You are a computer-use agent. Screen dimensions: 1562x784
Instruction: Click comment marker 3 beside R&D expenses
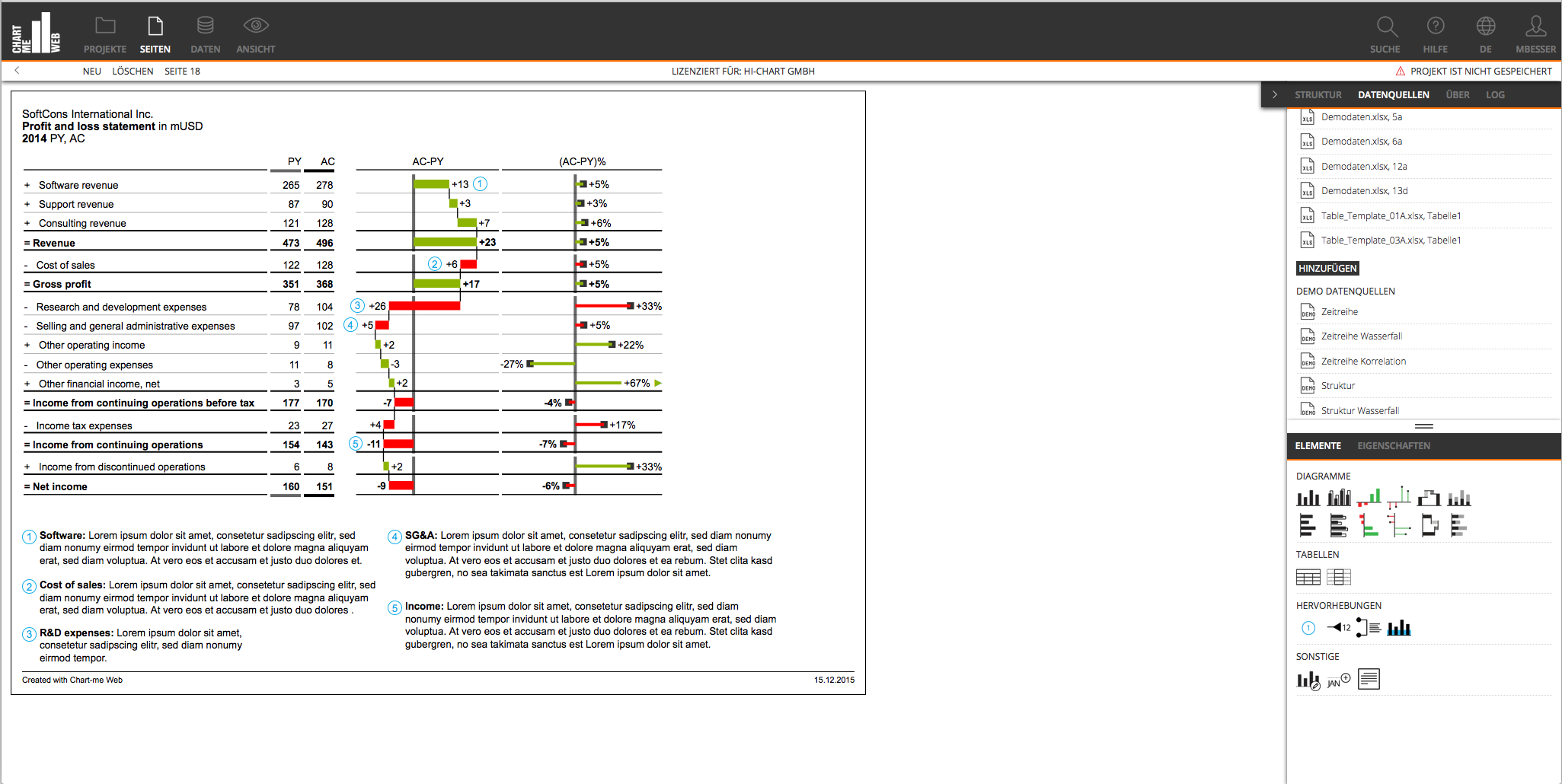[x=357, y=306]
